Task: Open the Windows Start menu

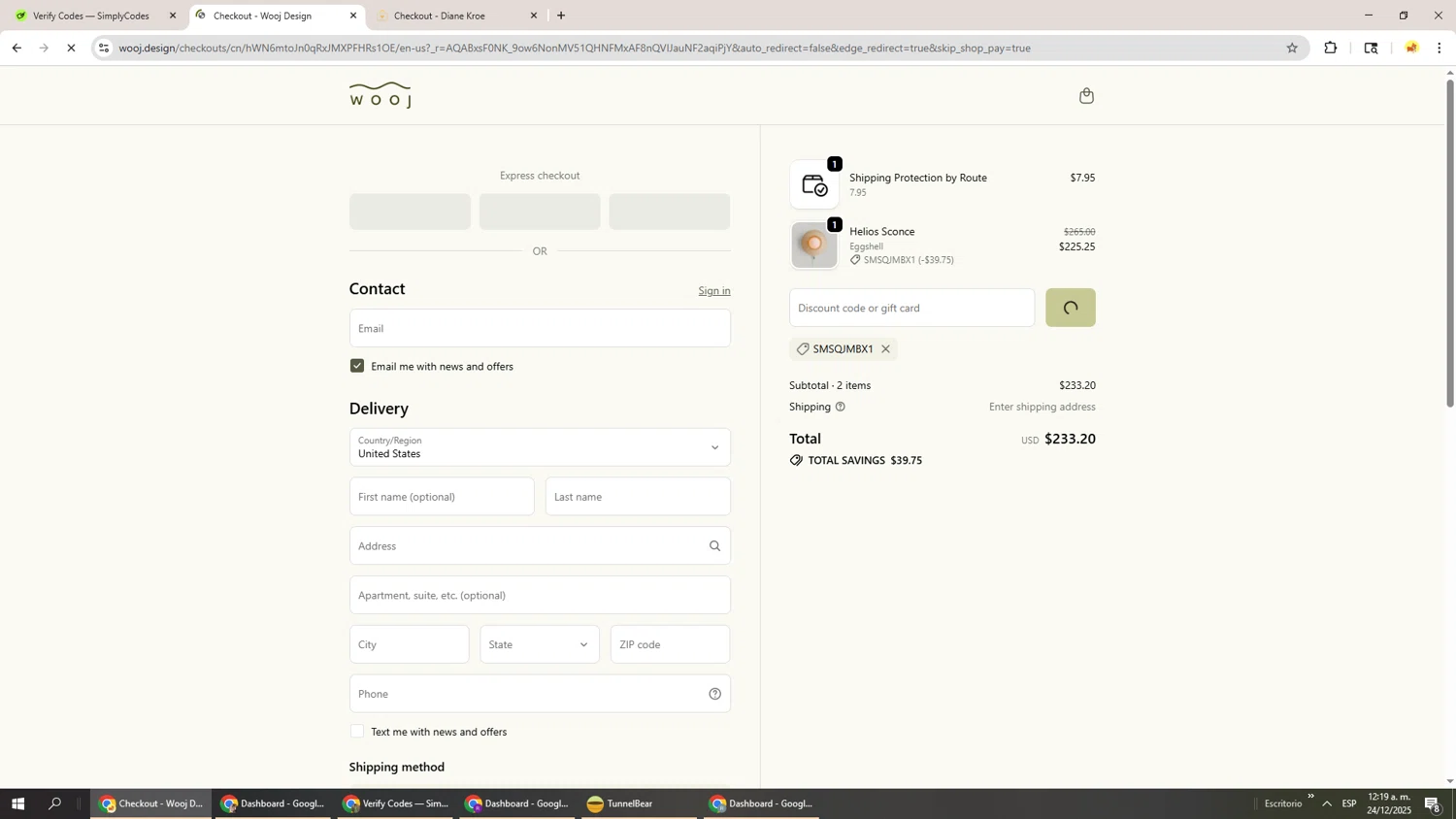Action: pyautogui.click(x=17, y=803)
